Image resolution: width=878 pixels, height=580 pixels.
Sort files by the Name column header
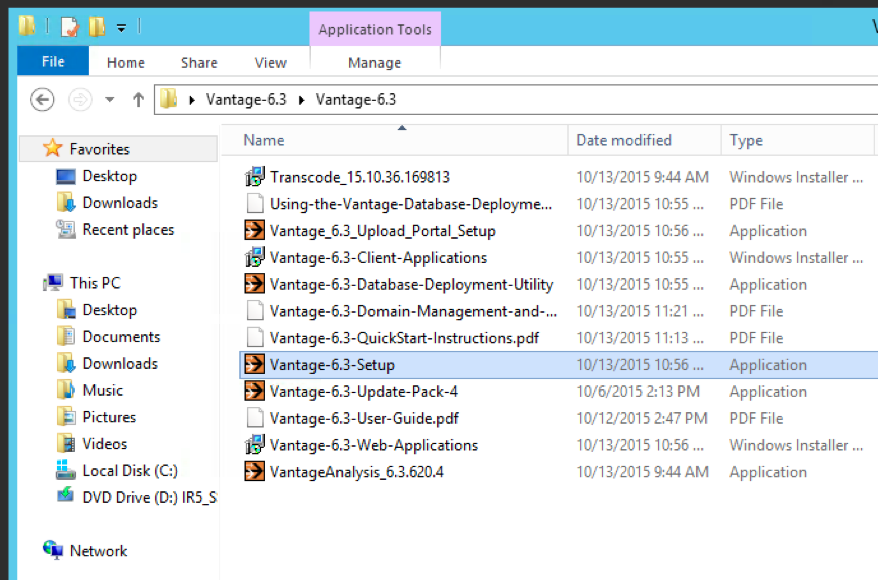pyautogui.click(x=395, y=140)
